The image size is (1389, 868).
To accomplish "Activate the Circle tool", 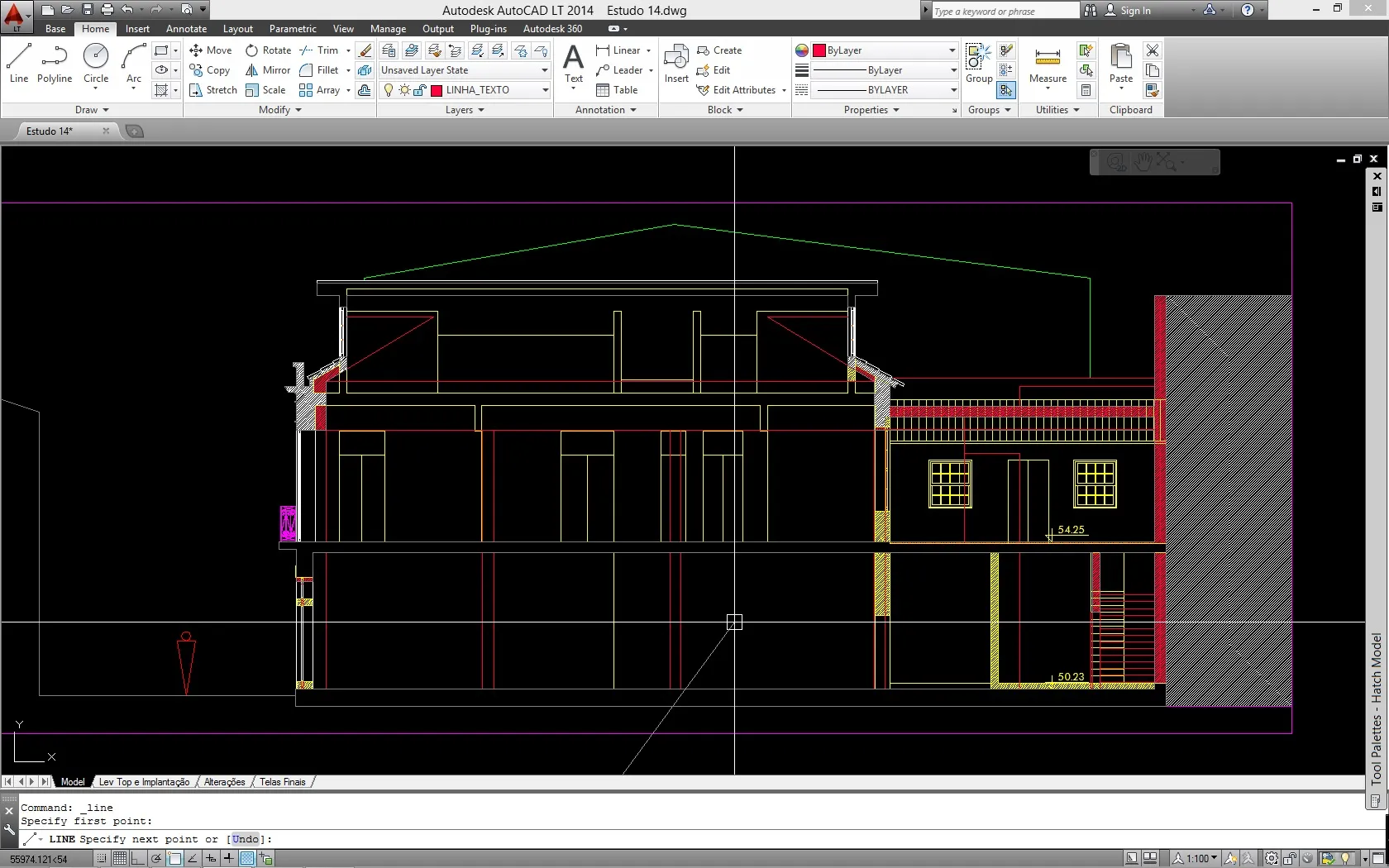I will (x=96, y=63).
